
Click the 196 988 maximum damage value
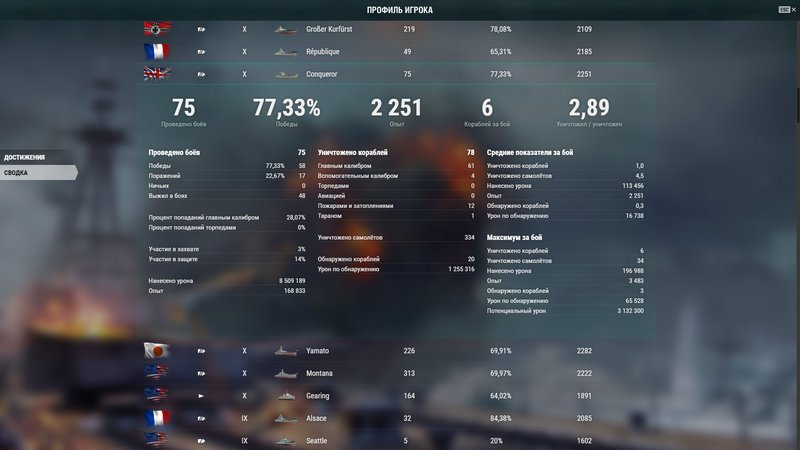(x=633, y=271)
